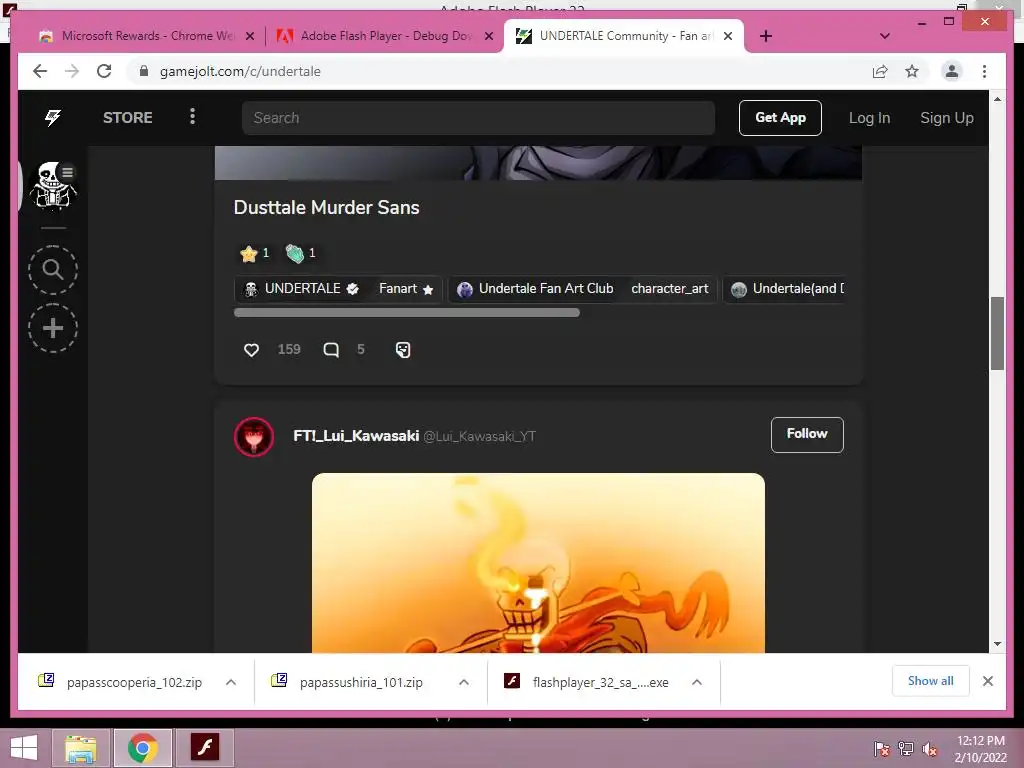Click the horizontal scrollbar under community tags

pyautogui.click(x=406, y=313)
